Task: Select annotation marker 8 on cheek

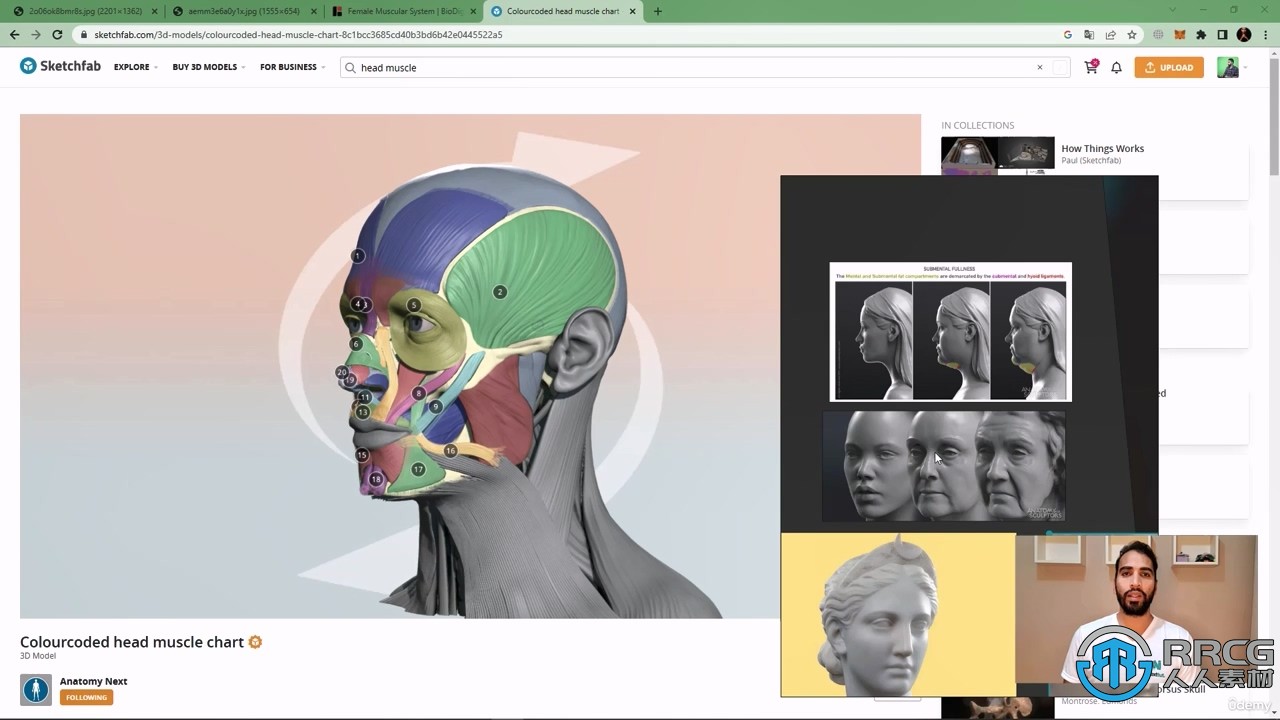Action: pyautogui.click(x=418, y=393)
